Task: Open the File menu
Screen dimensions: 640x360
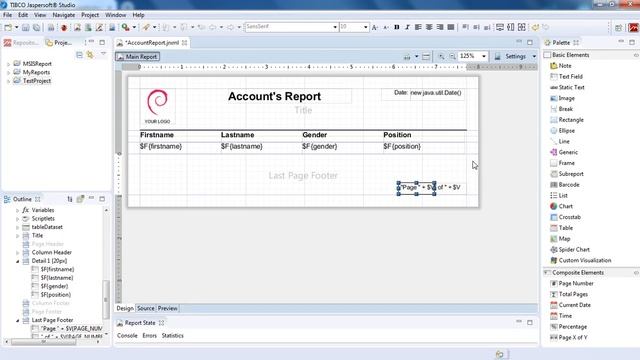Action: [x=7, y=15]
